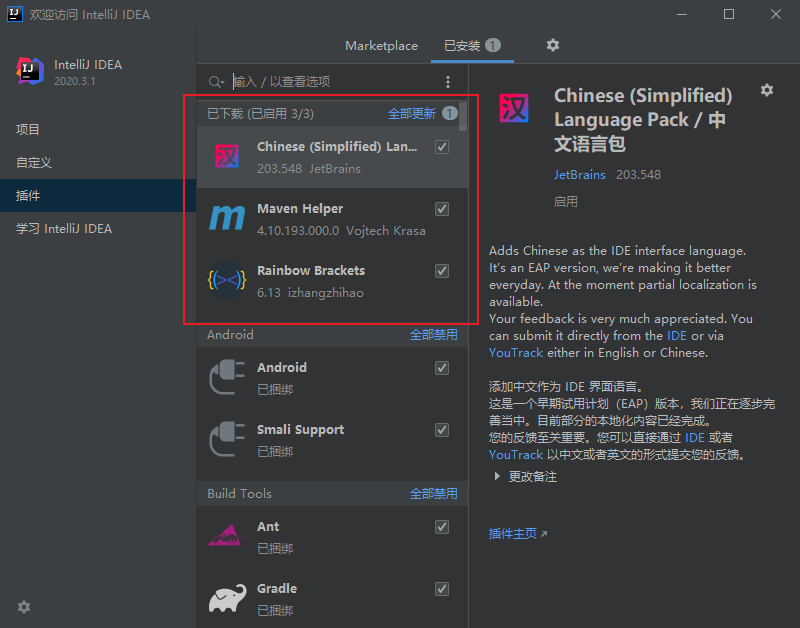Click the update count badge beside 全部更新

tap(449, 113)
